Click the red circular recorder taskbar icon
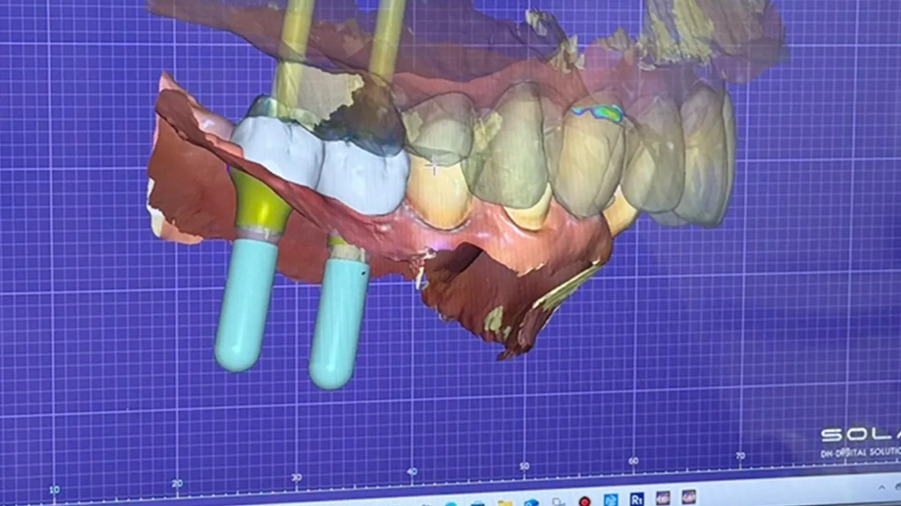This screenshot has width=901, height=506. click(584, 501)
